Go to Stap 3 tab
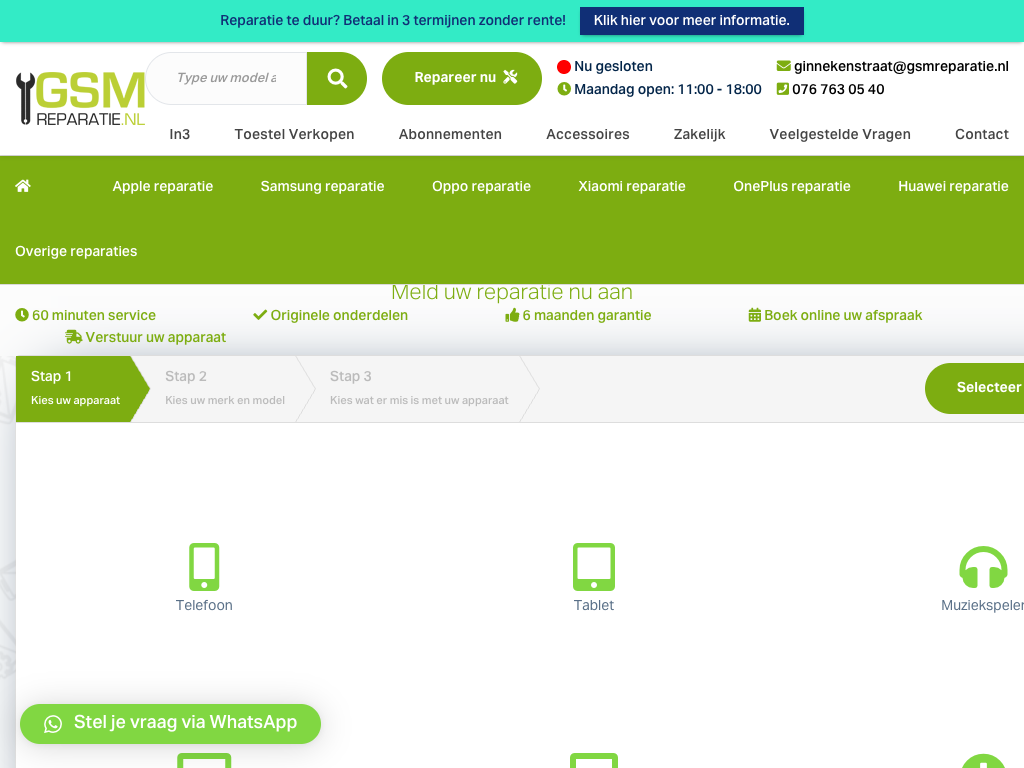Viewport: 1024px width, 768px height. (419, 388)
